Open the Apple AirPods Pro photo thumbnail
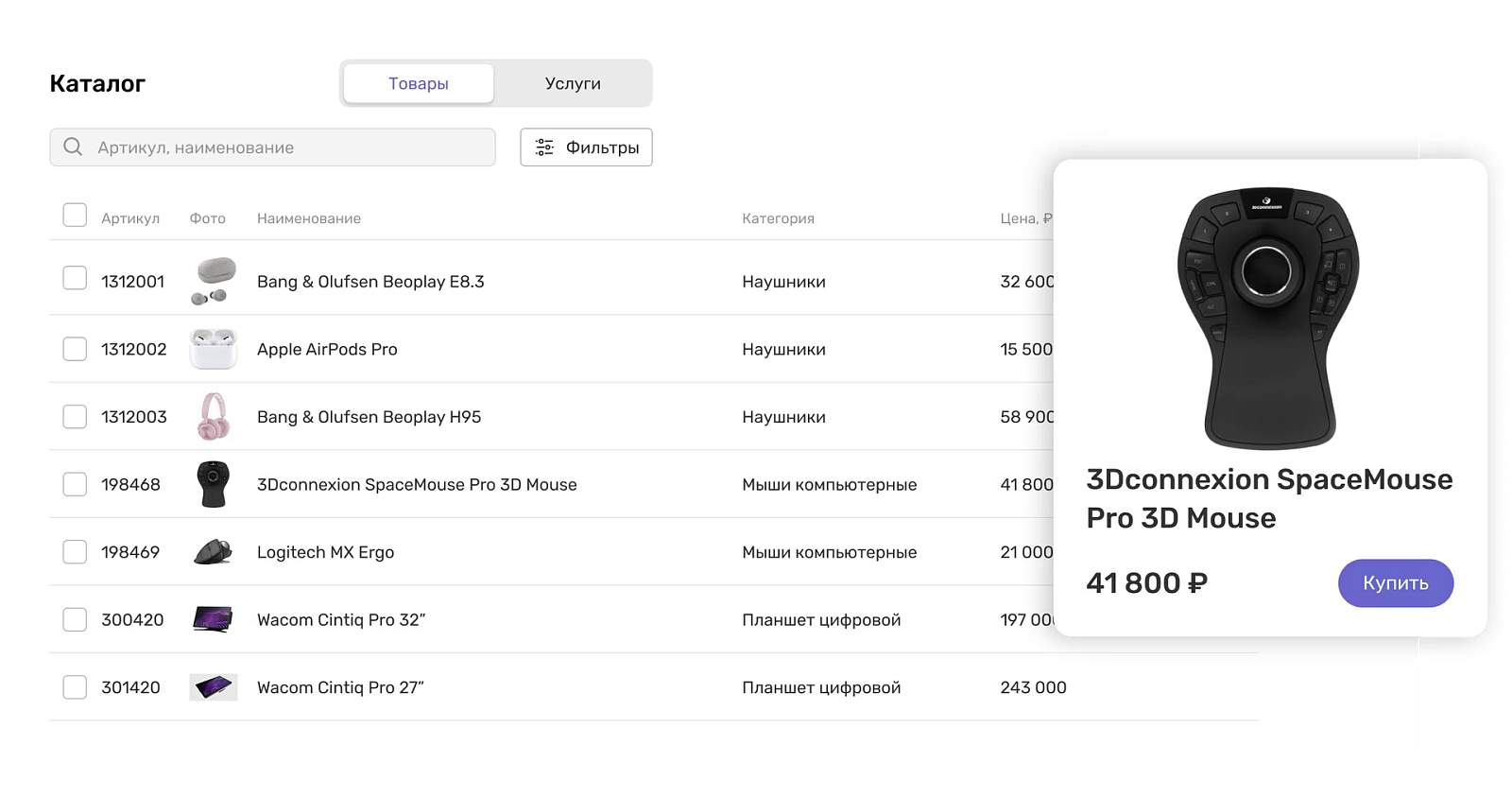This screenshot has height=797, width=1512. 214,349
